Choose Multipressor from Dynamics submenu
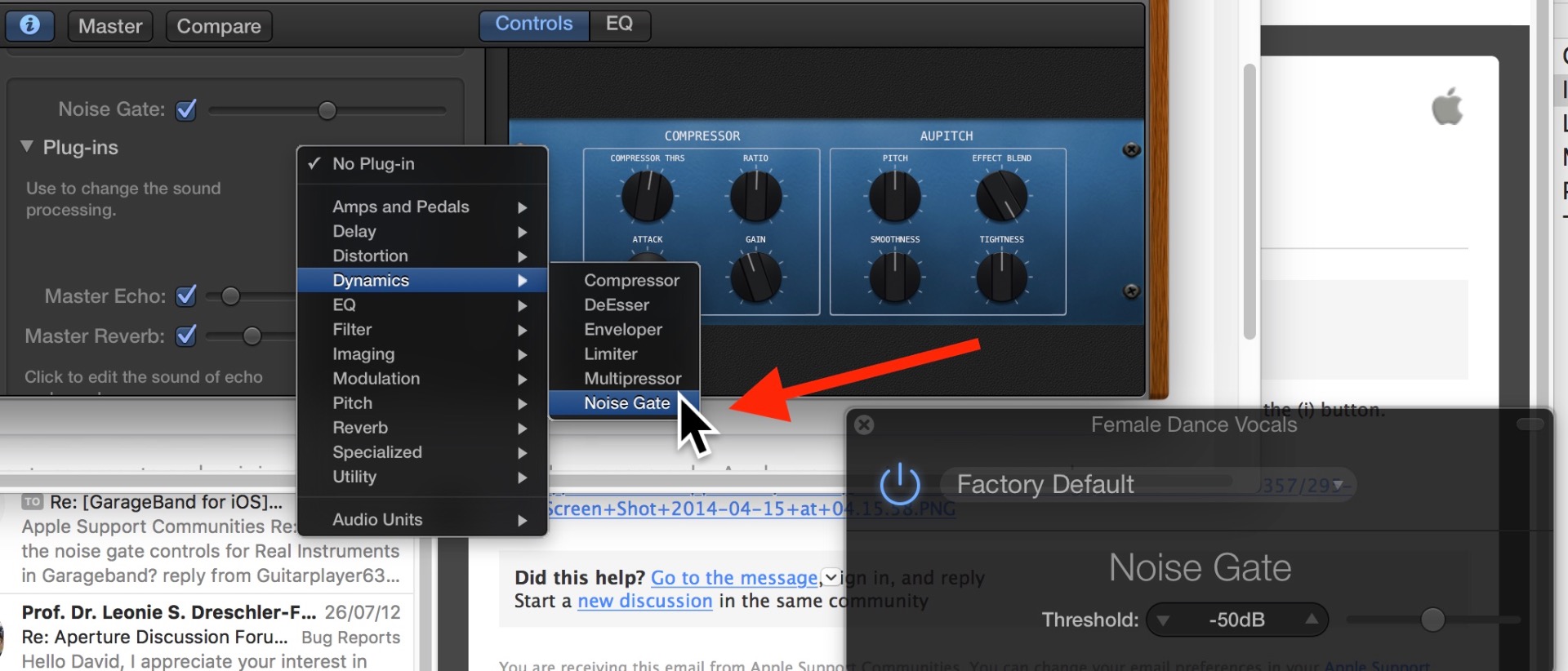1568x671 pixels. 625,378
